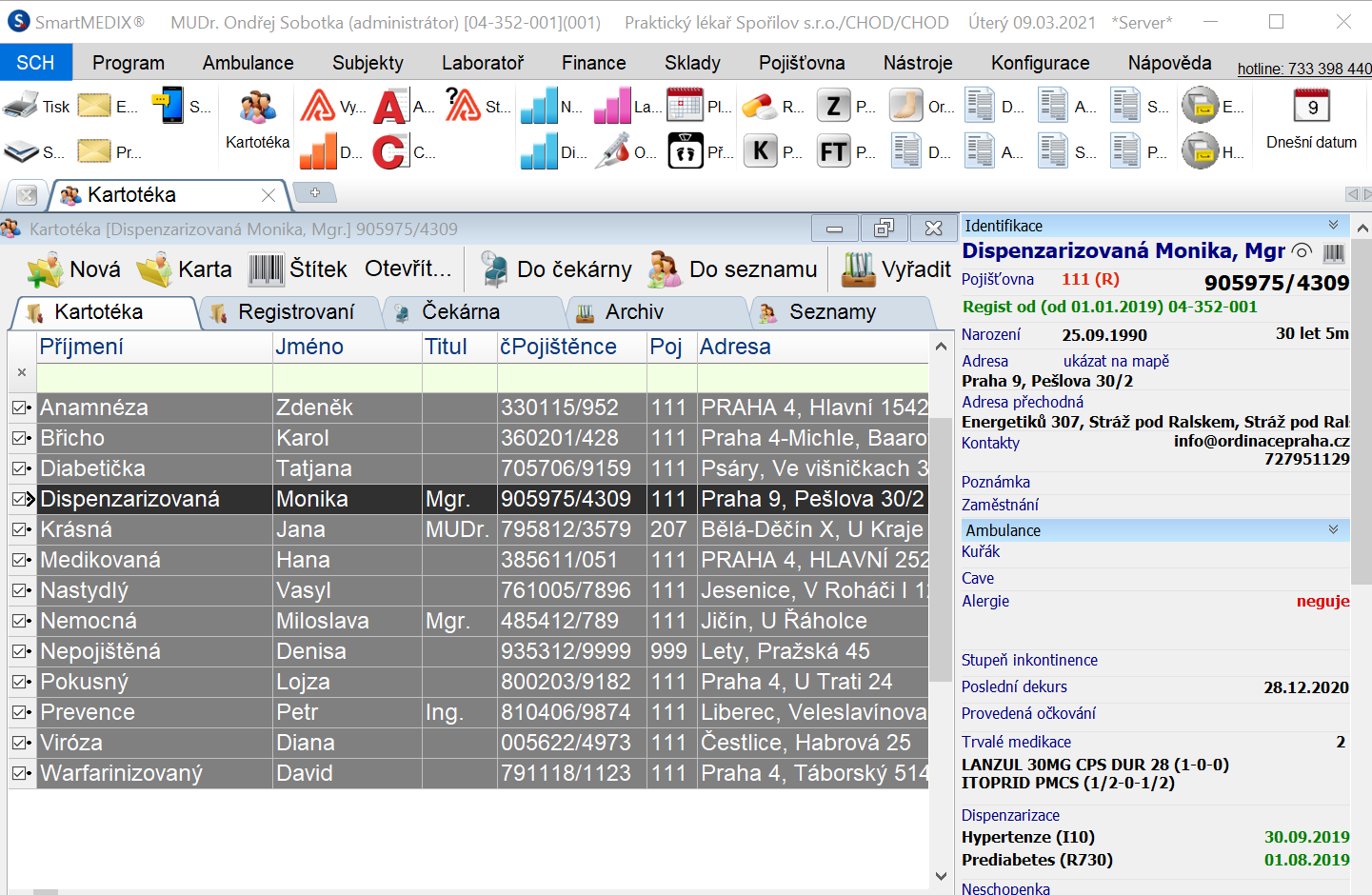
Task: Toggle checkbox for Krásná Jana row
Action: tap(19, 529)
